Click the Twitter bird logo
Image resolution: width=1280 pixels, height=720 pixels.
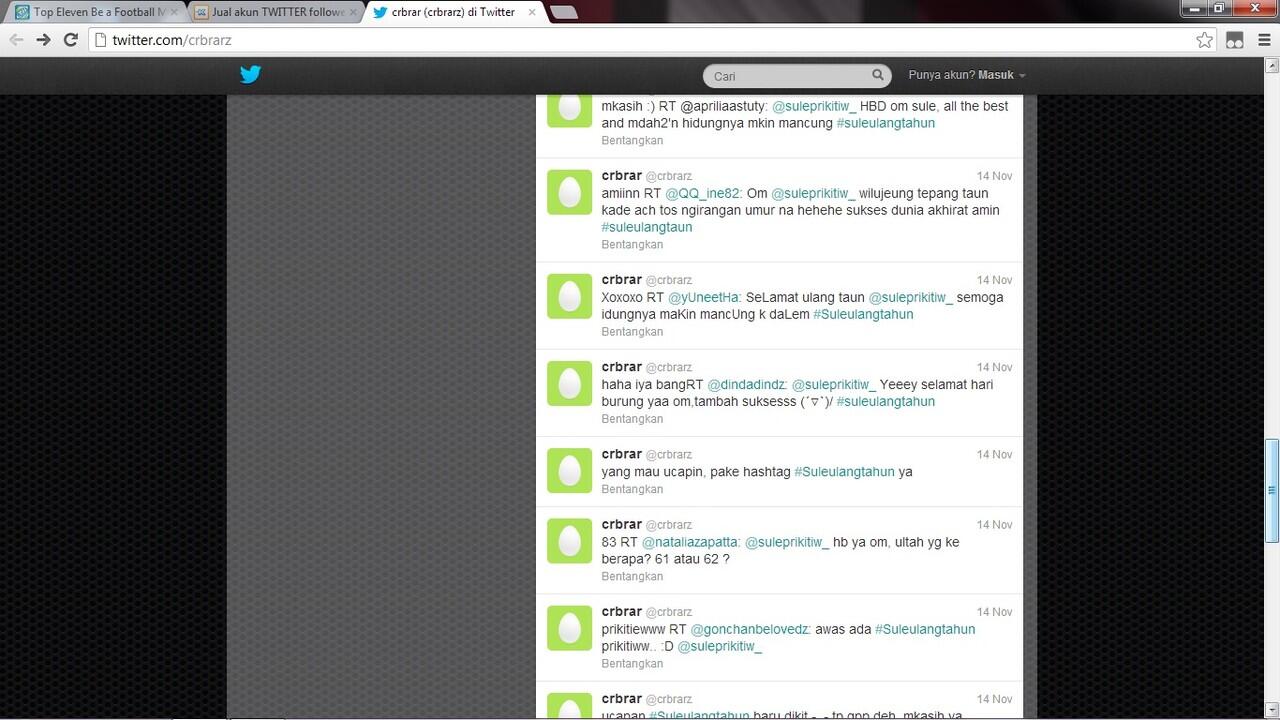click(x=250, y=75)
